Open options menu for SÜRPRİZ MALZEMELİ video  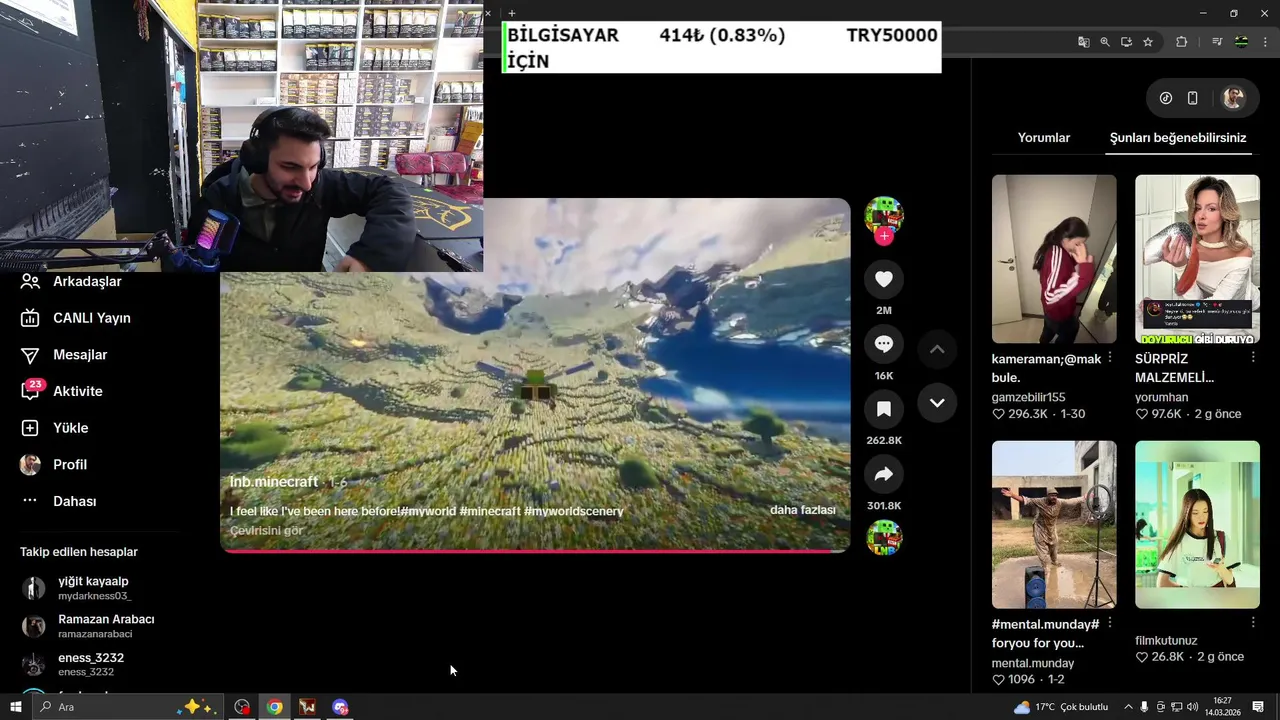coord(1253,358)
